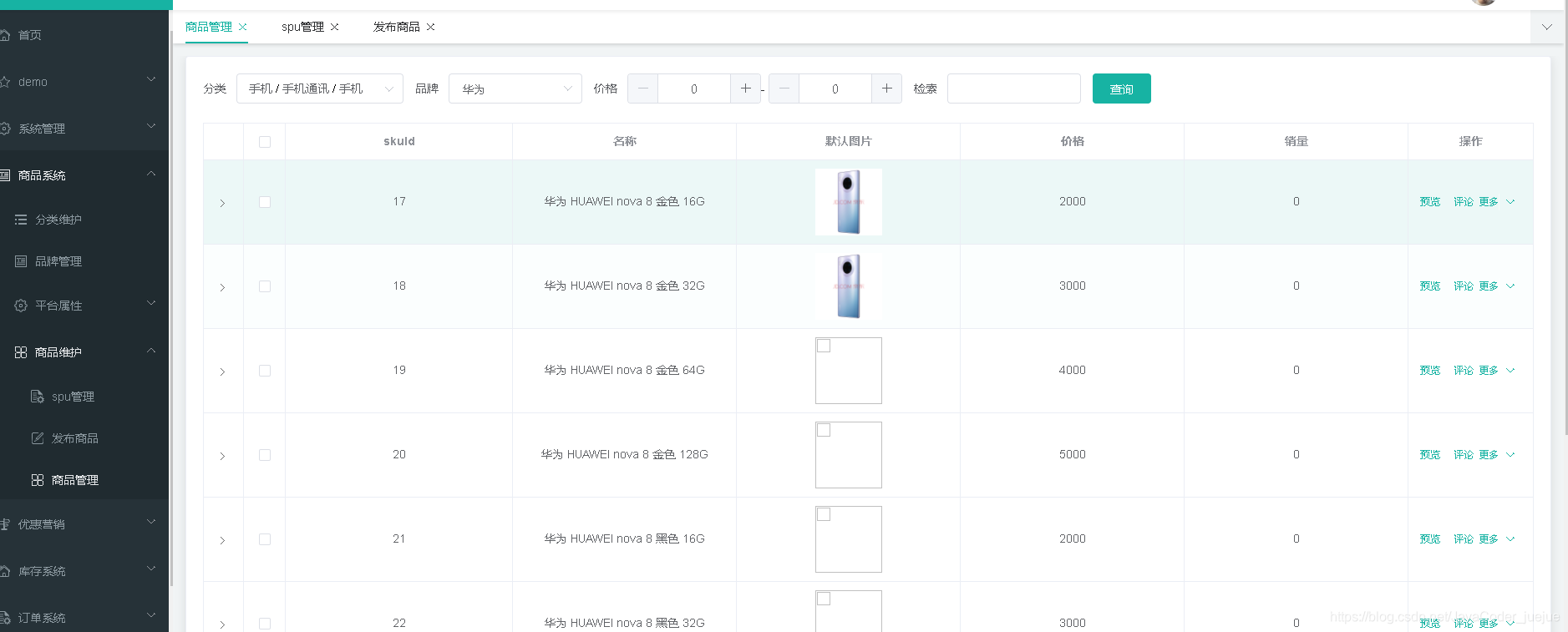This screenshot has width=1568, height=632.
Task: Click the 平台属性 gear icon
Action: (21, 306)
